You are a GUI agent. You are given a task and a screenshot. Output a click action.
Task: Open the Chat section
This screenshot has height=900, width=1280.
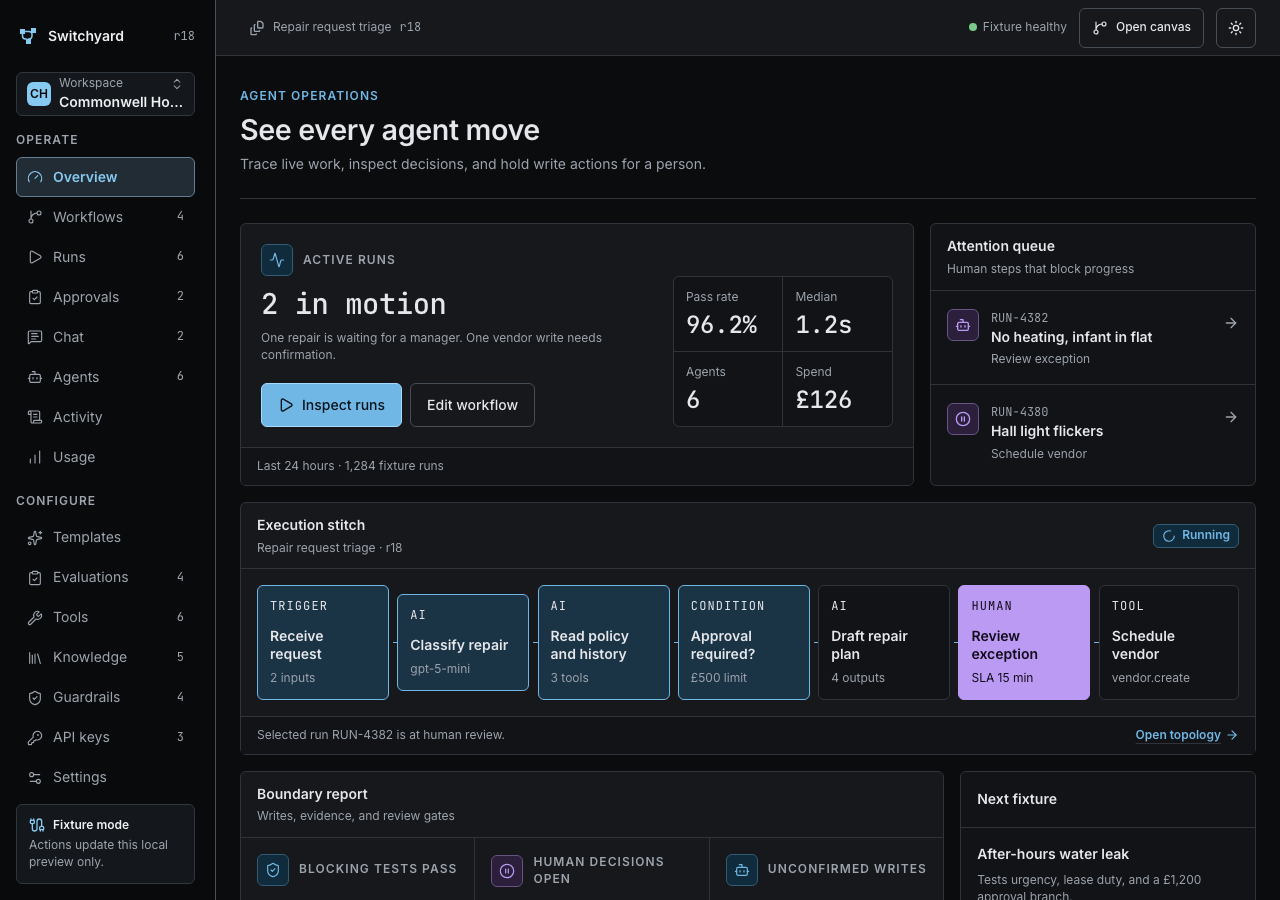coord(105,337)
